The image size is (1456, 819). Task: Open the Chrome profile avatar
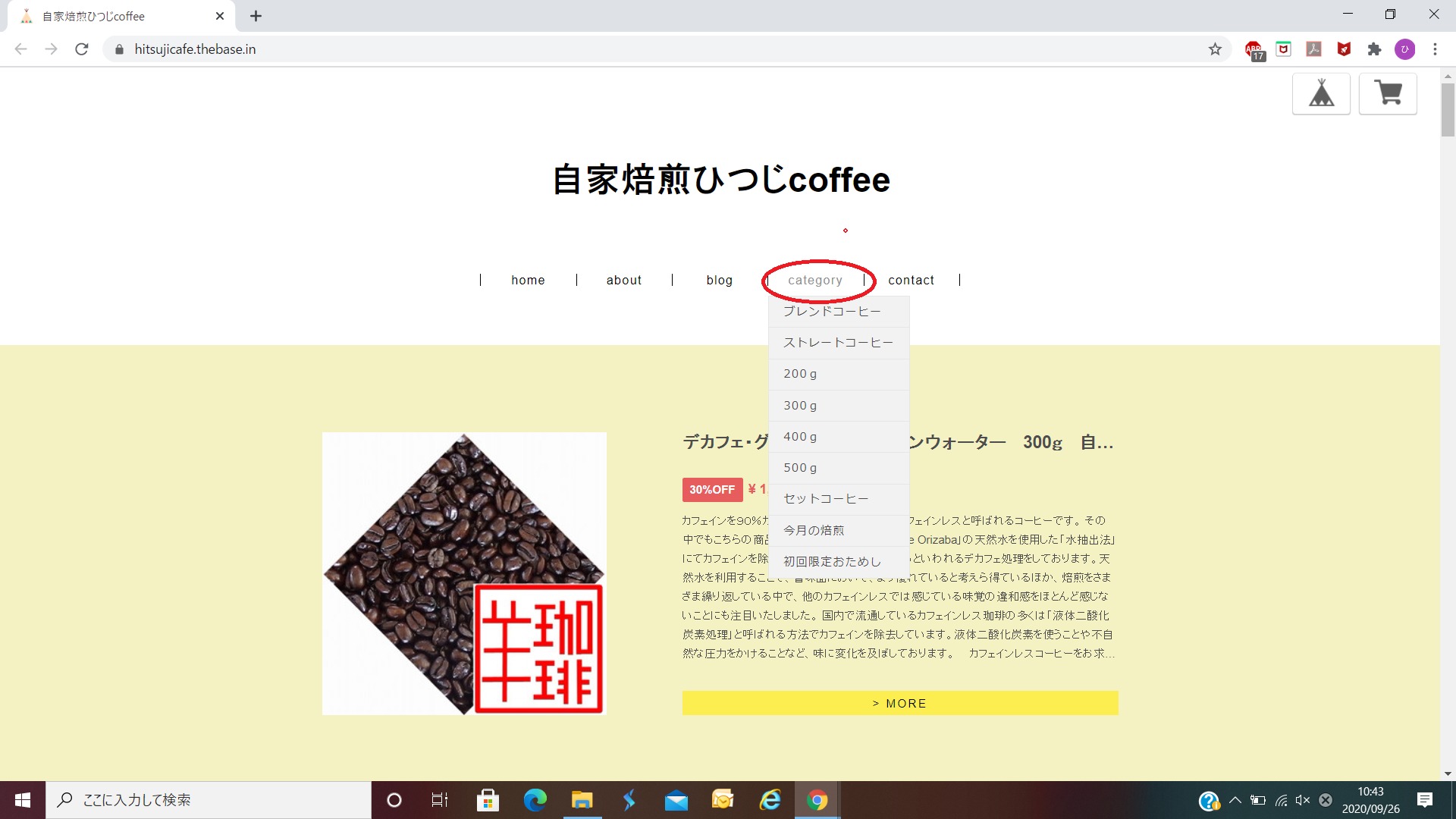1404,49
